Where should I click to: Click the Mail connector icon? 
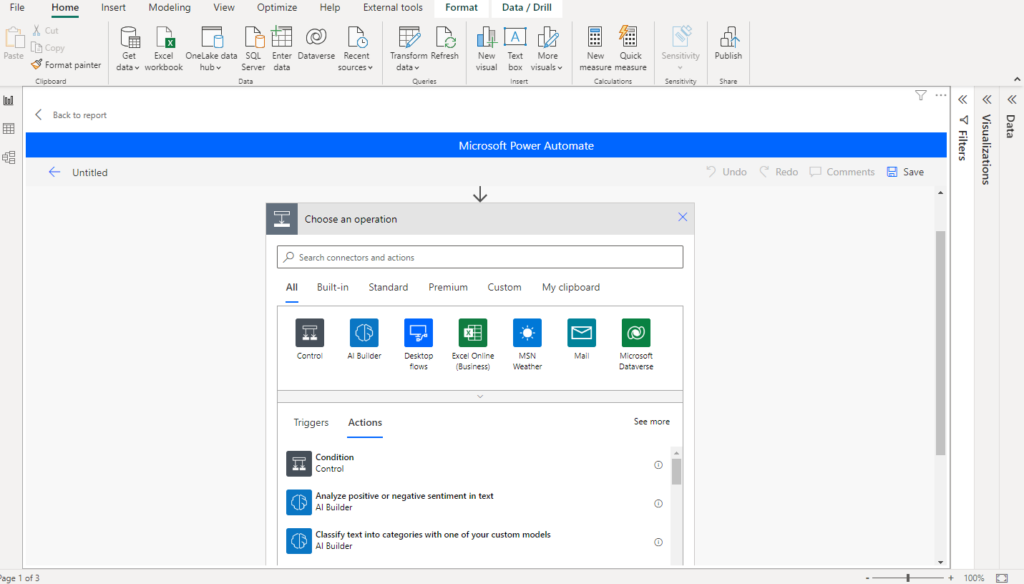pos(581,333)
